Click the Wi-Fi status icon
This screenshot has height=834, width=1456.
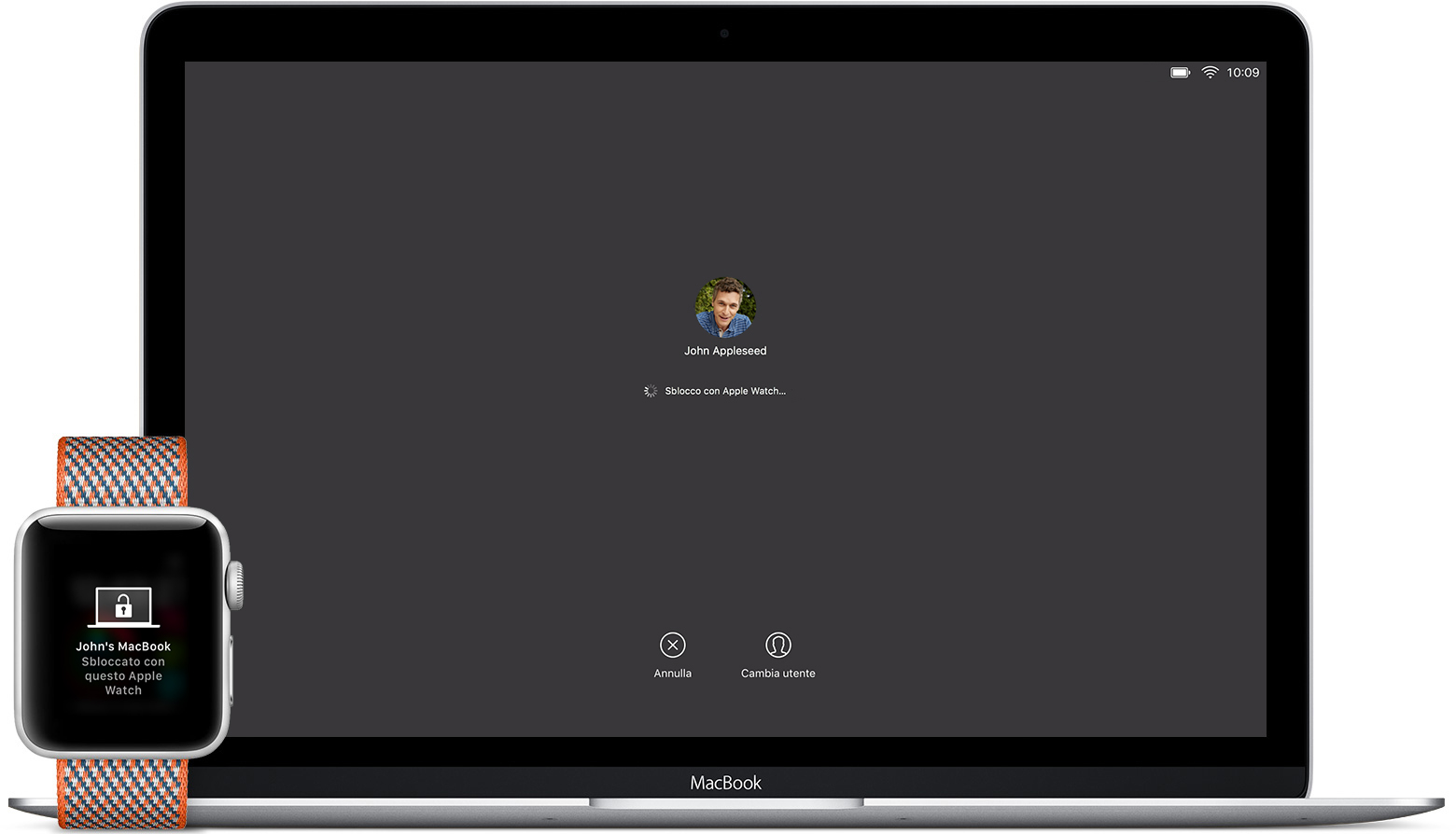[1211, 72]
